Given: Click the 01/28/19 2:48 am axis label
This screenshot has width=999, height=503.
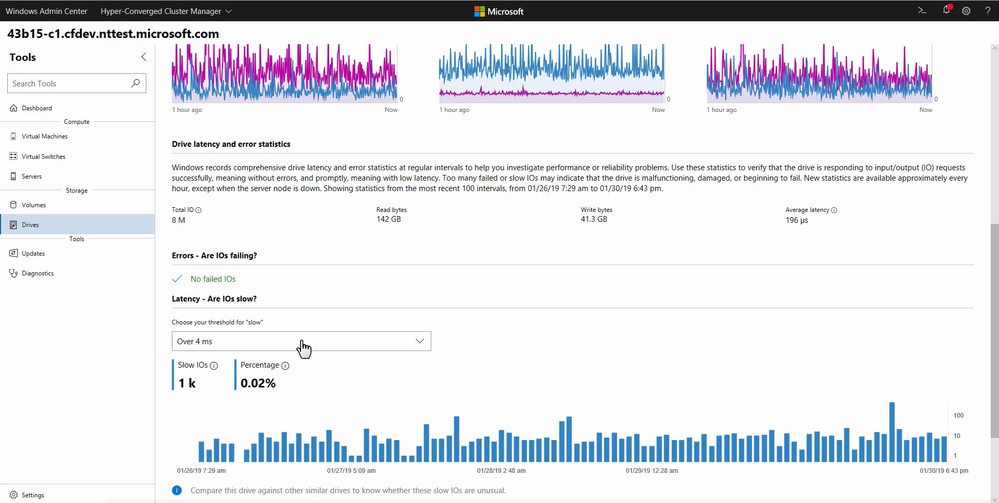Looking at the screenshot, I should coord(501,471).
